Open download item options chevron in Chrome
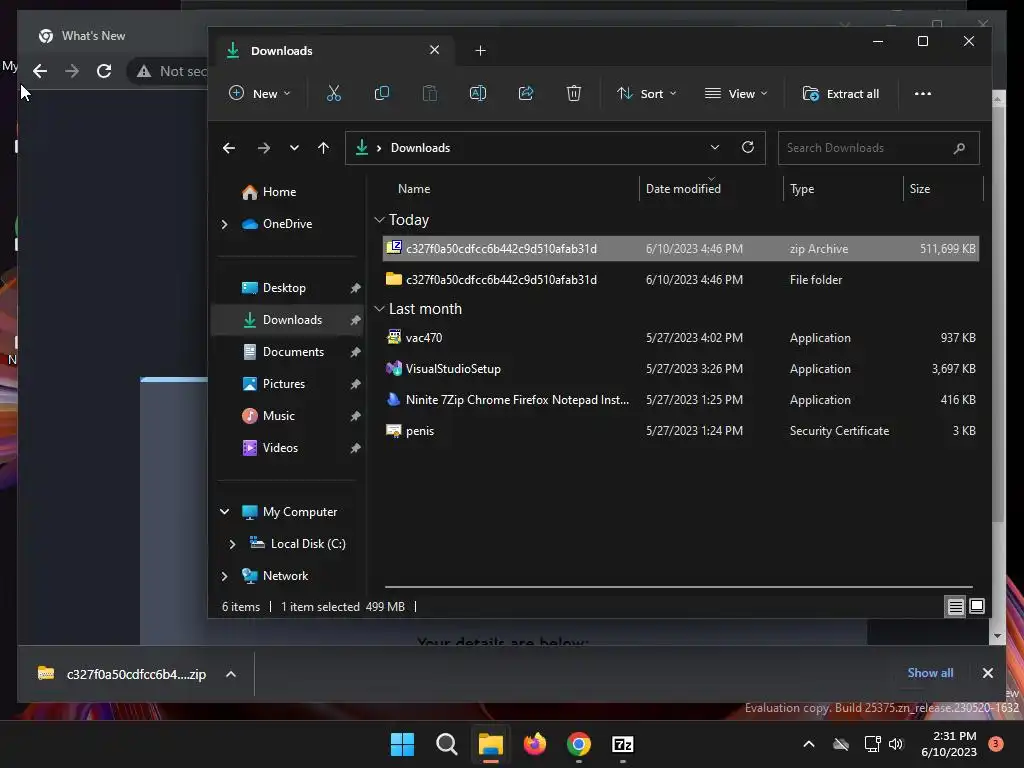 coord(231,674)
